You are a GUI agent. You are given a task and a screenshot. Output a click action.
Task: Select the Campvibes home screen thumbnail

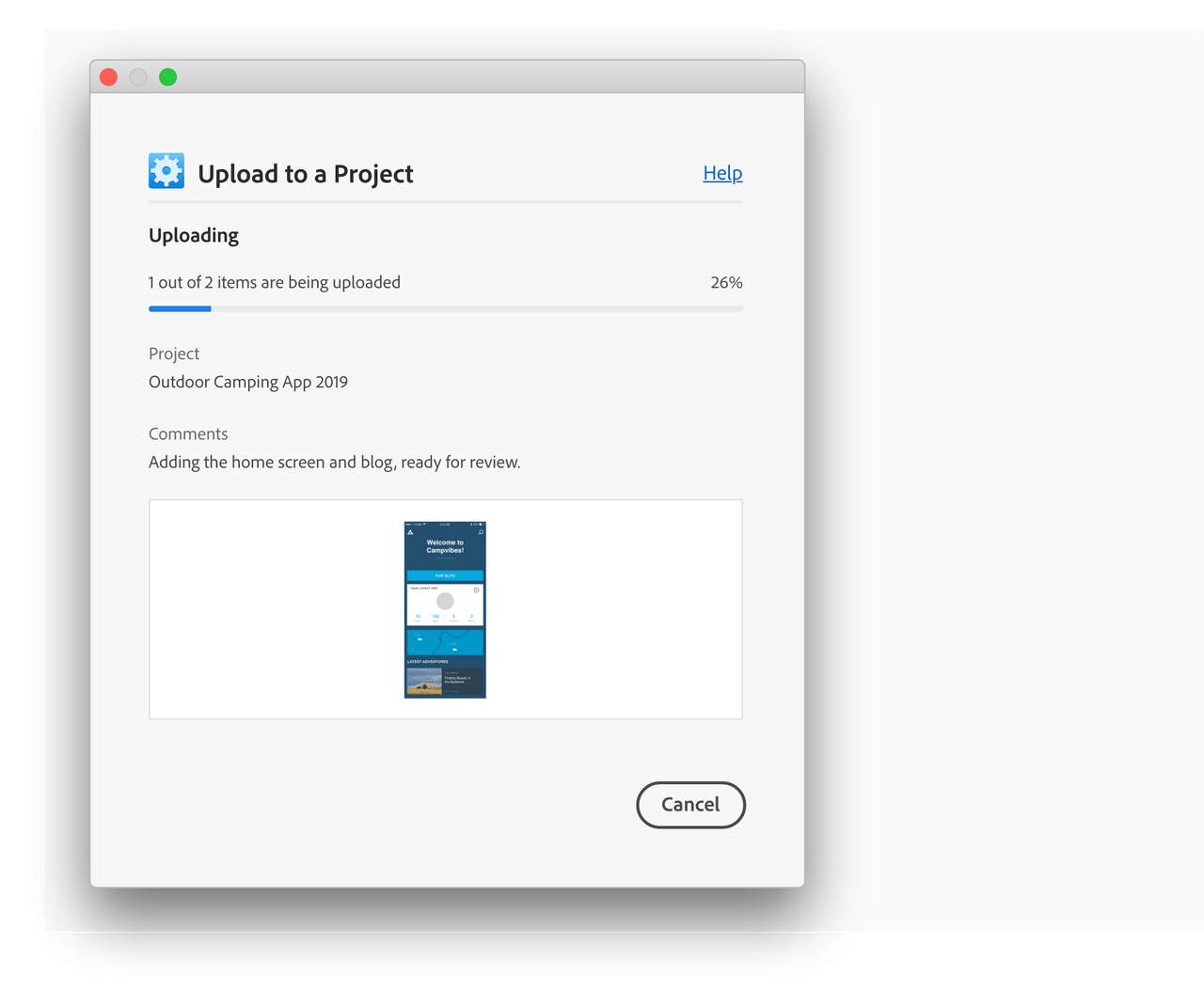click(x=444, y=609)
